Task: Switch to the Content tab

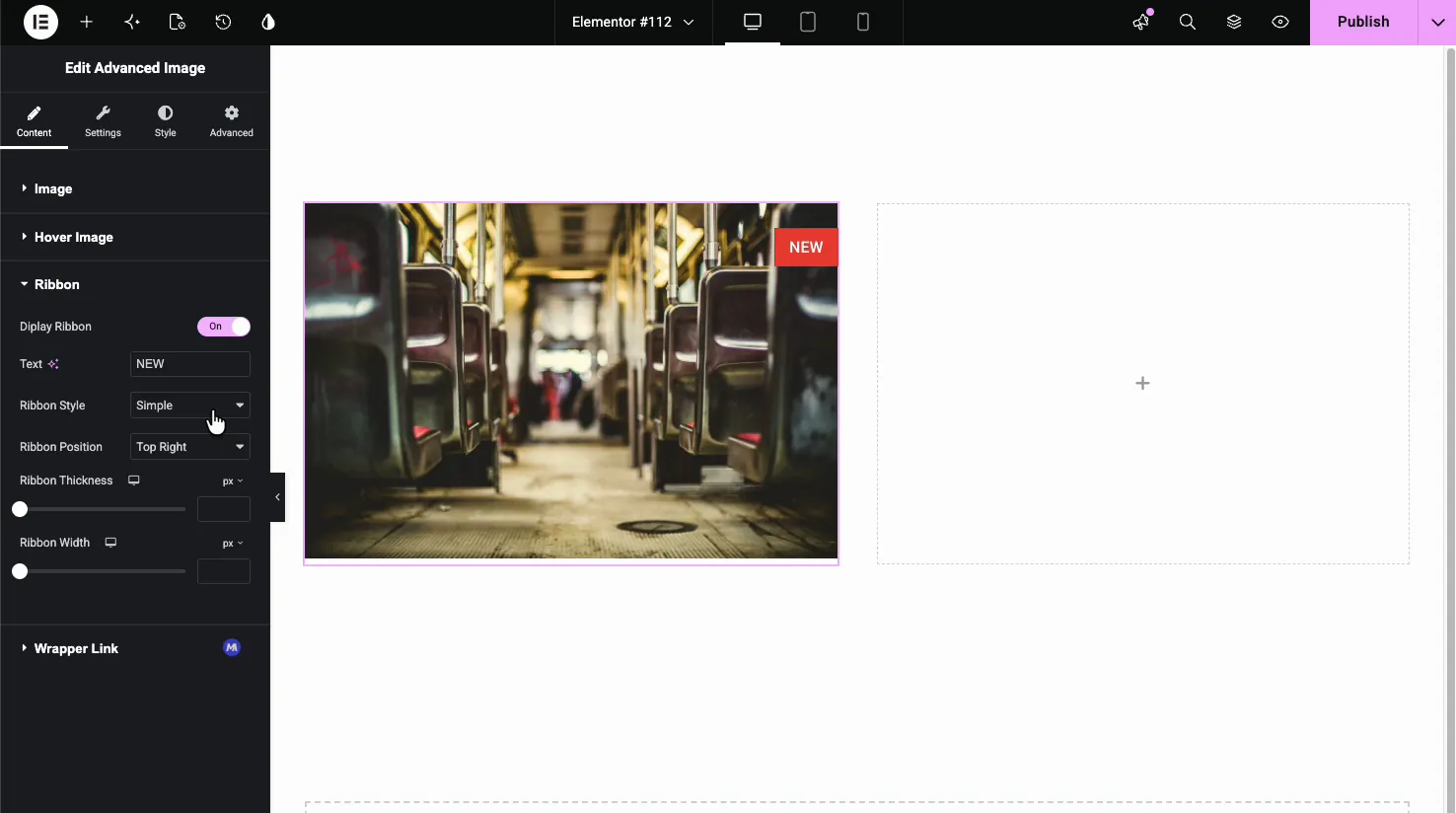Action: tap(34, 121)
